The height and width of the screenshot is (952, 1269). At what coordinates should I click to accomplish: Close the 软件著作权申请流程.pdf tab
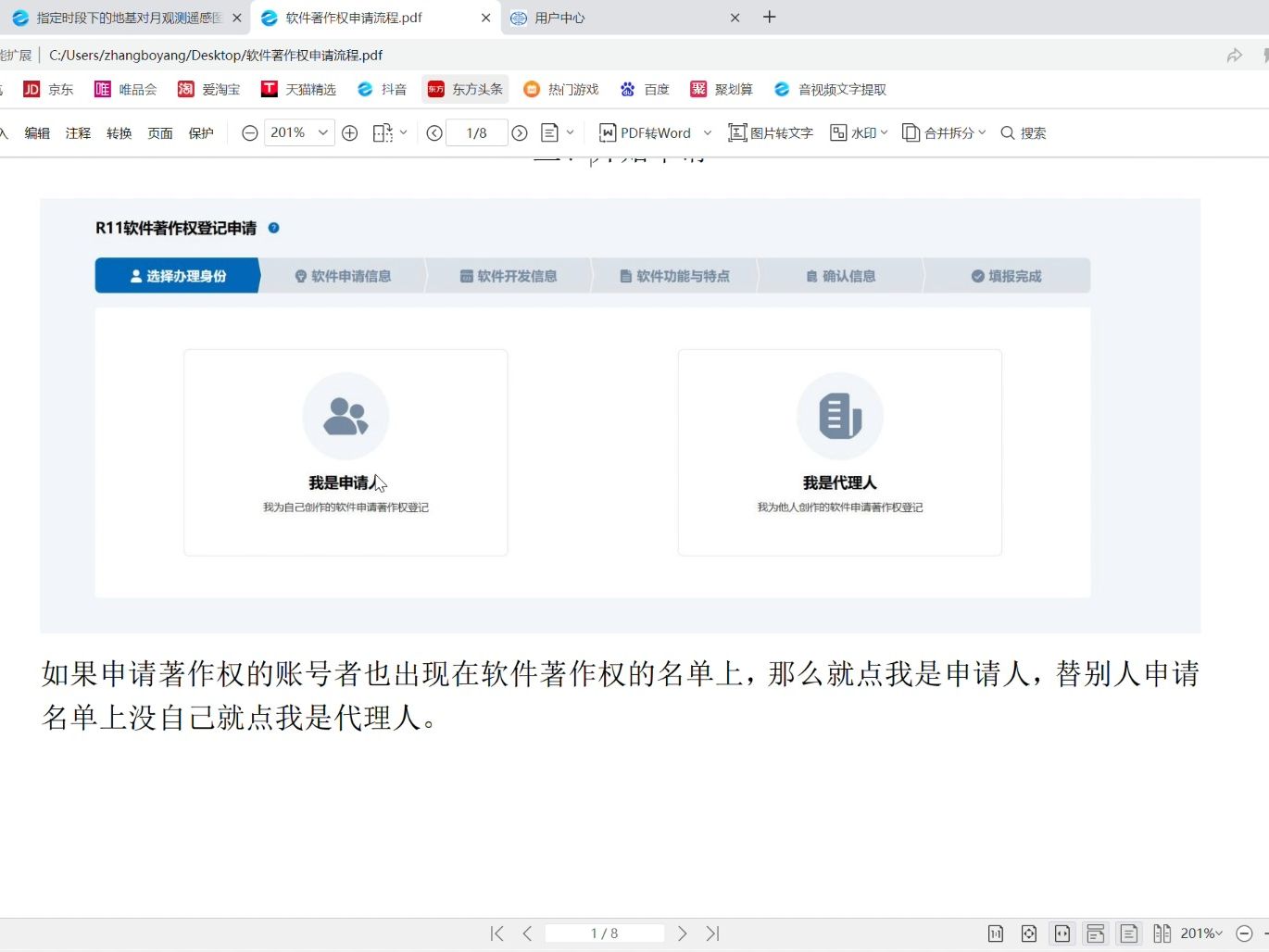click(x=485, y=18)
